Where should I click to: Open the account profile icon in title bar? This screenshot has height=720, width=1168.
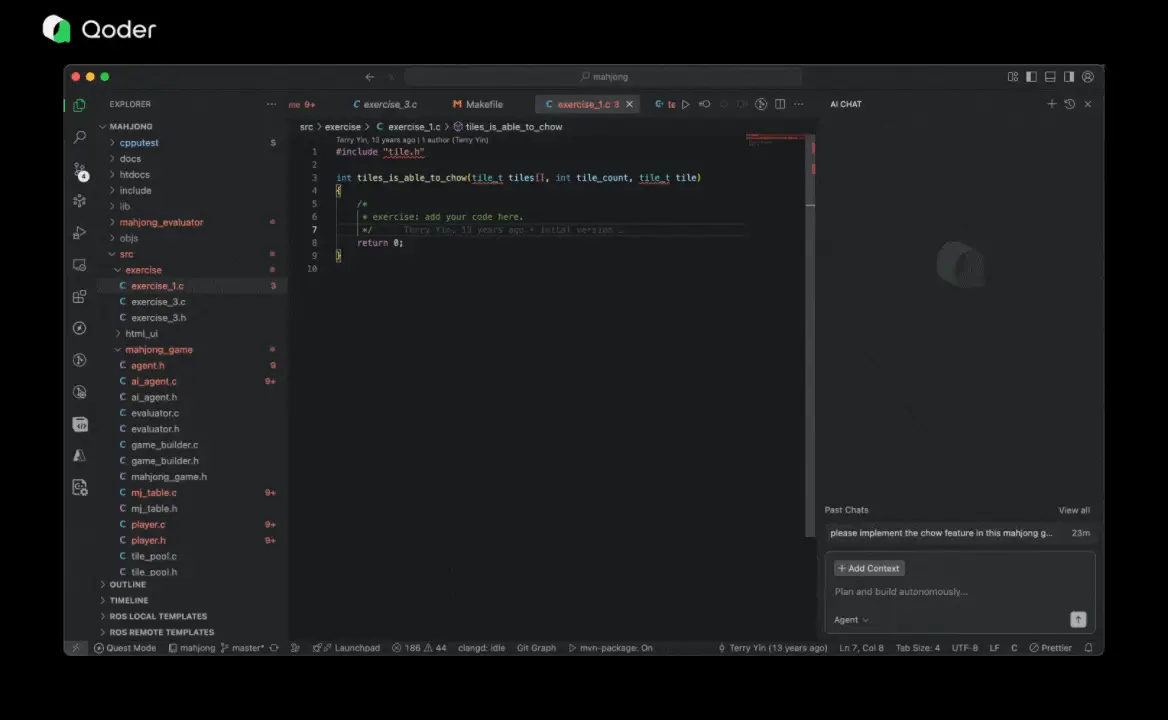pyautogui.click(x=1088, y=77)
